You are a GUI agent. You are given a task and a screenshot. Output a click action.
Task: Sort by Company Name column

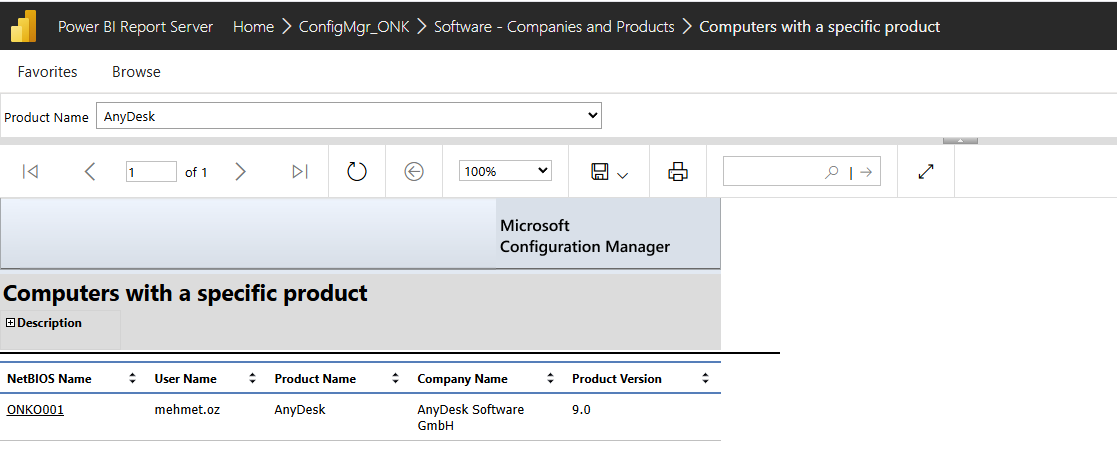pyautogui.click(x=550, y=379)
